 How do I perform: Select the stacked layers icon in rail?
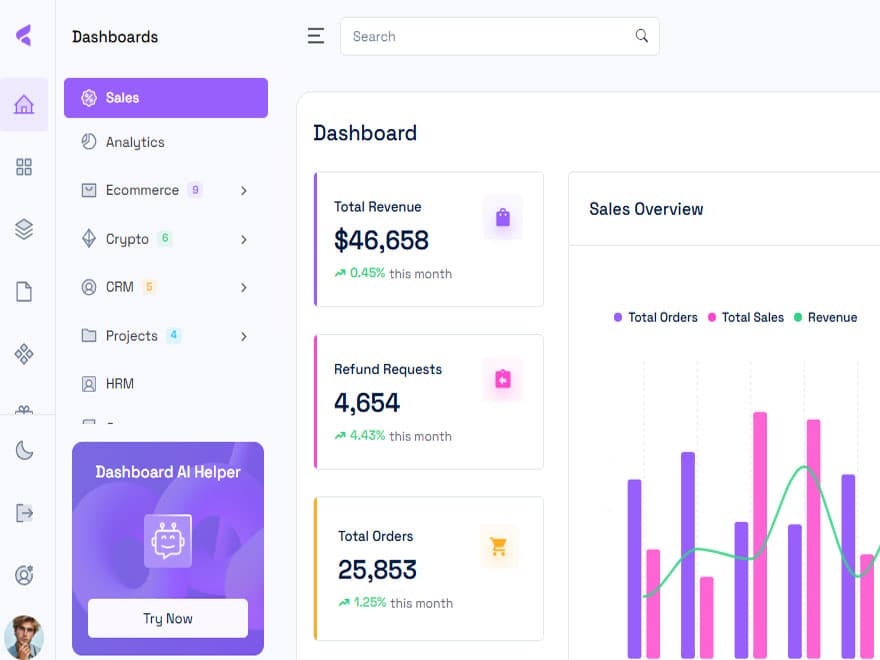pos(24,229)
